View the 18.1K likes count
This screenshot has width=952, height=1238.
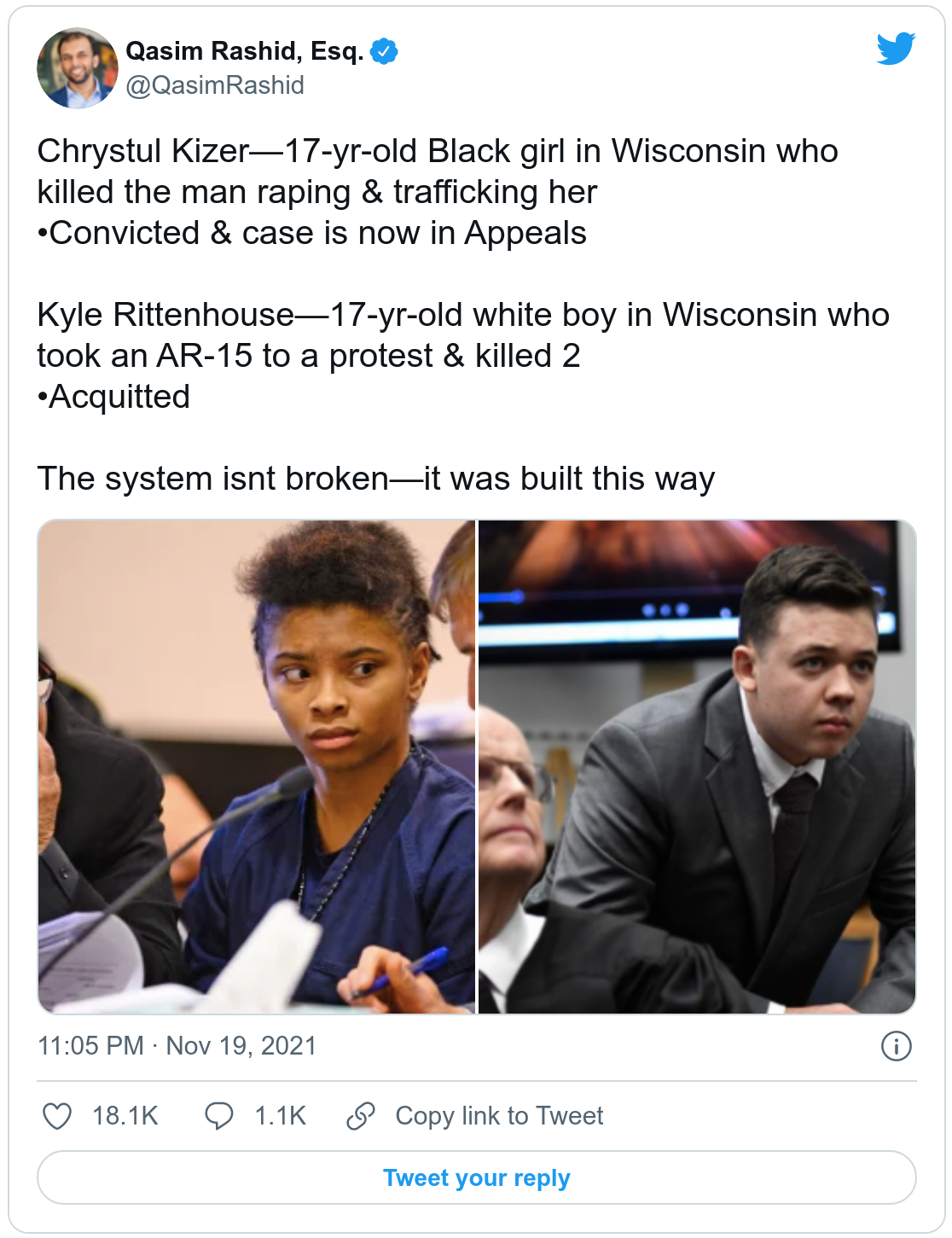tap(125, 1116)
